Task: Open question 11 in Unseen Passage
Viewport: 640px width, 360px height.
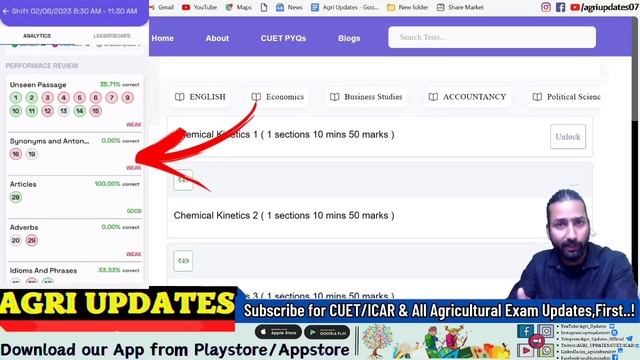Action: coord(31,111)
